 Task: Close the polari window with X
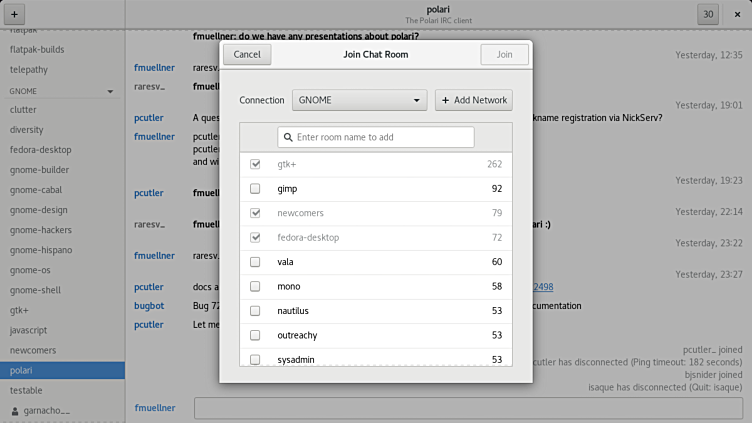(738, 14)
